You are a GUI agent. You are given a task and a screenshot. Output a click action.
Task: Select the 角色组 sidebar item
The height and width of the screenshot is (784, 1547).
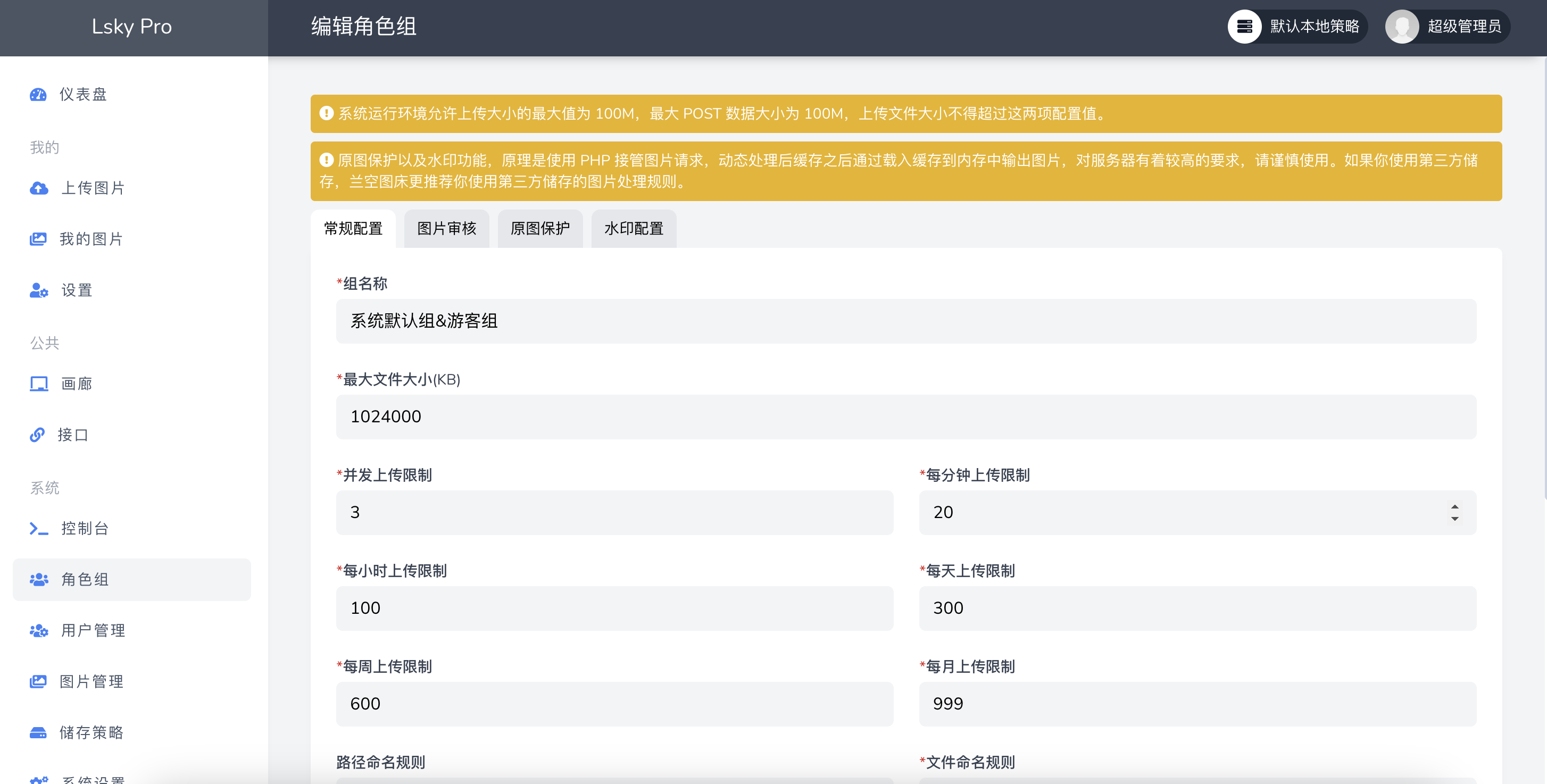(x=131, y=579)
